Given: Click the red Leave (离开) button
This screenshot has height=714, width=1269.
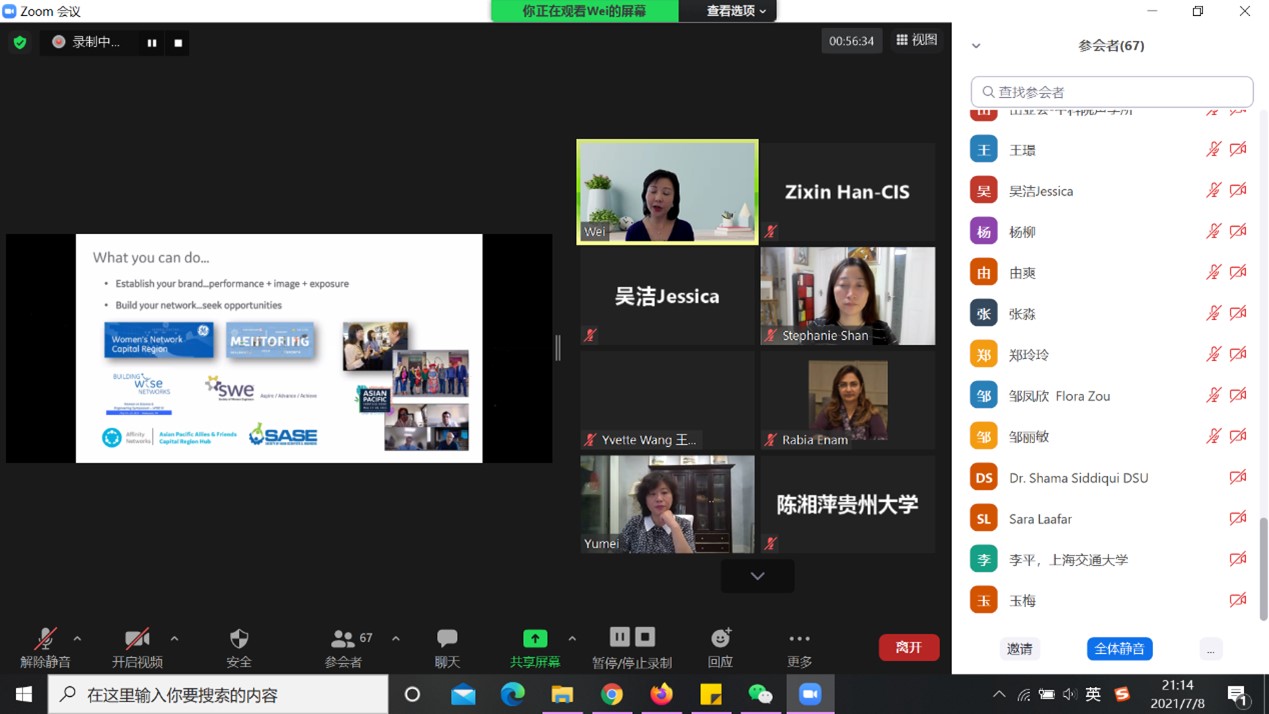Looking at the screenshot, I should (x=908, y=648).
